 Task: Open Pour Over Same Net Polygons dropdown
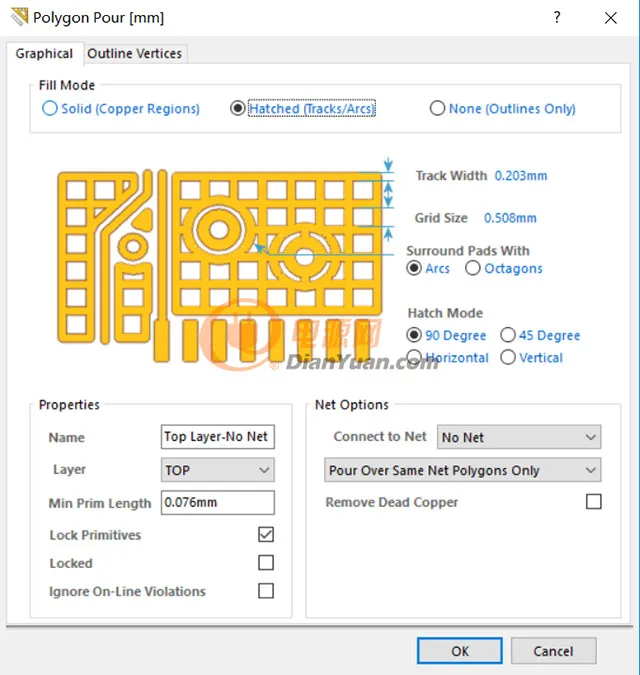click(x=464, y=470)
